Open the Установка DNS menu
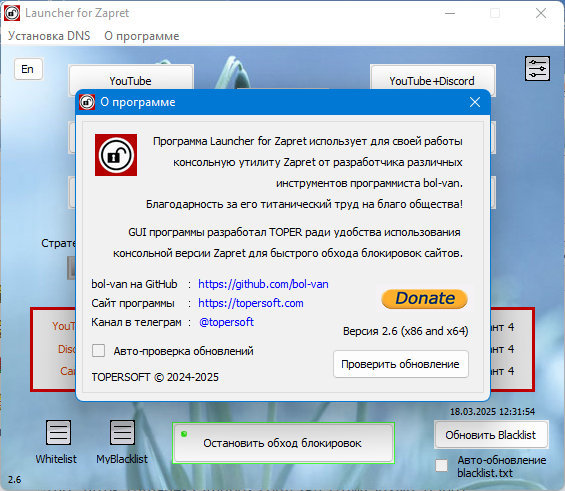The height and width of the screenshot is (491, 565). pos(49,36)
